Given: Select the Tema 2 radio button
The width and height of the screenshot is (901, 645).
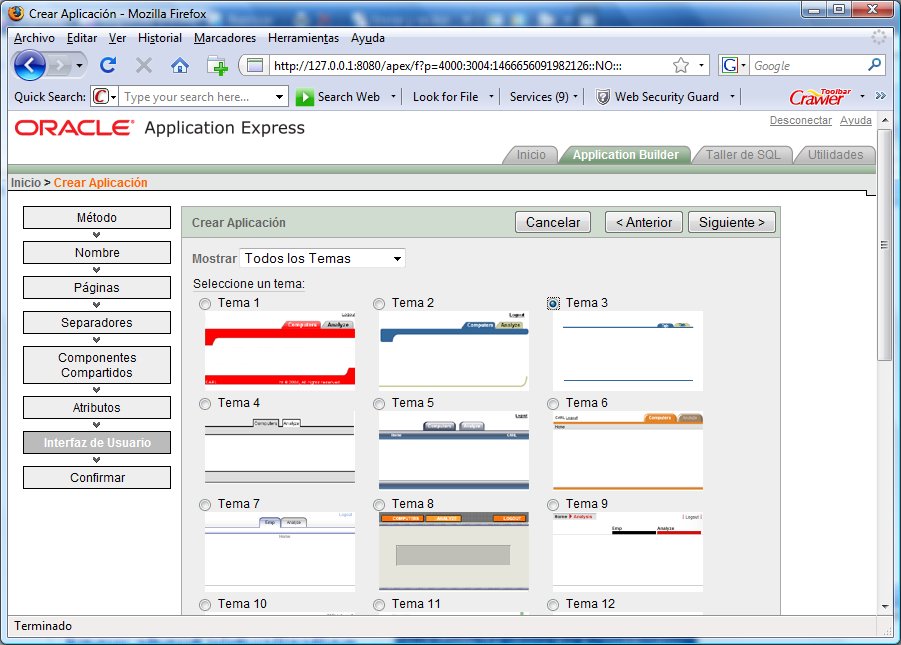Looking at the screenshot, I should [x=379, y=304].
